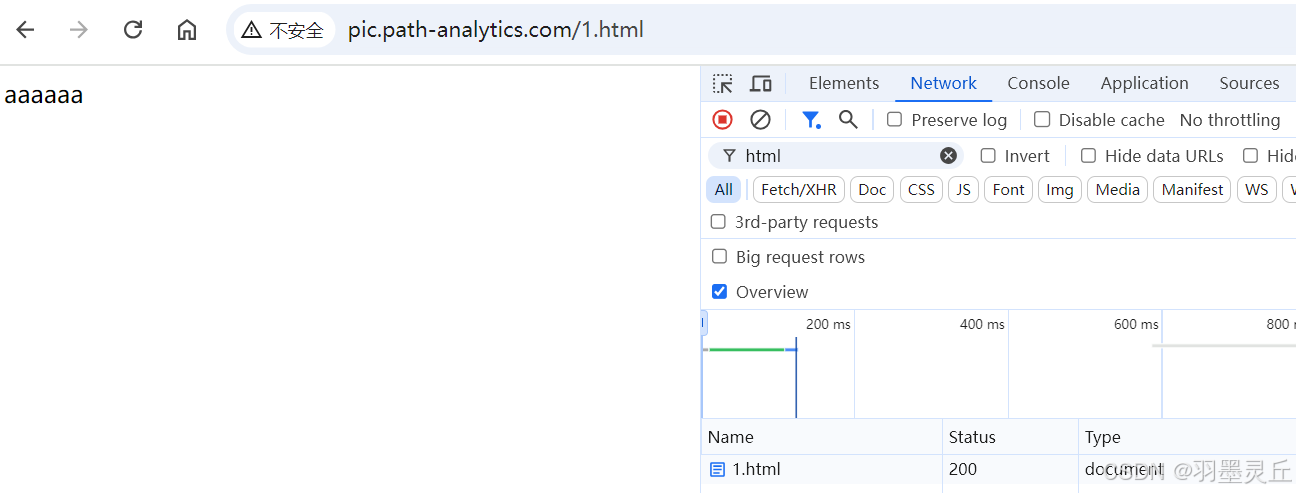
Task: Filter requests by Fetch/XHR type
Action: pos(798,190)
